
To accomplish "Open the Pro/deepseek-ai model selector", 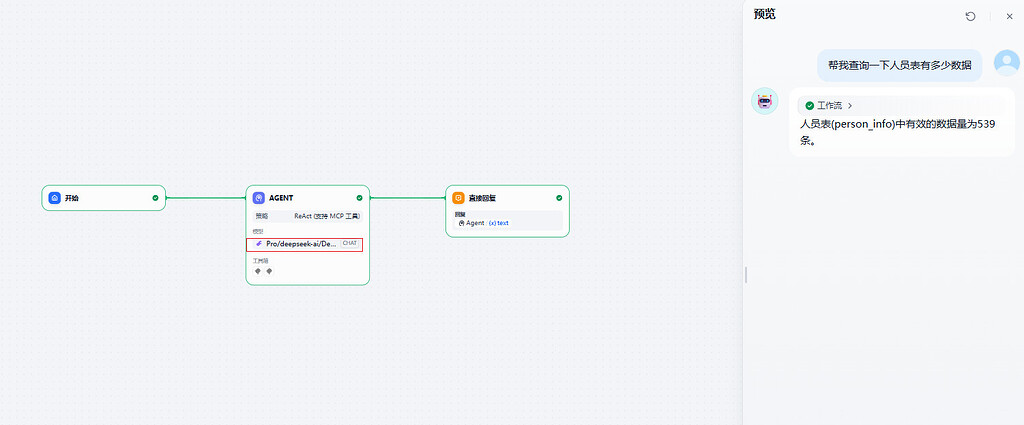I will coord(304,244).
